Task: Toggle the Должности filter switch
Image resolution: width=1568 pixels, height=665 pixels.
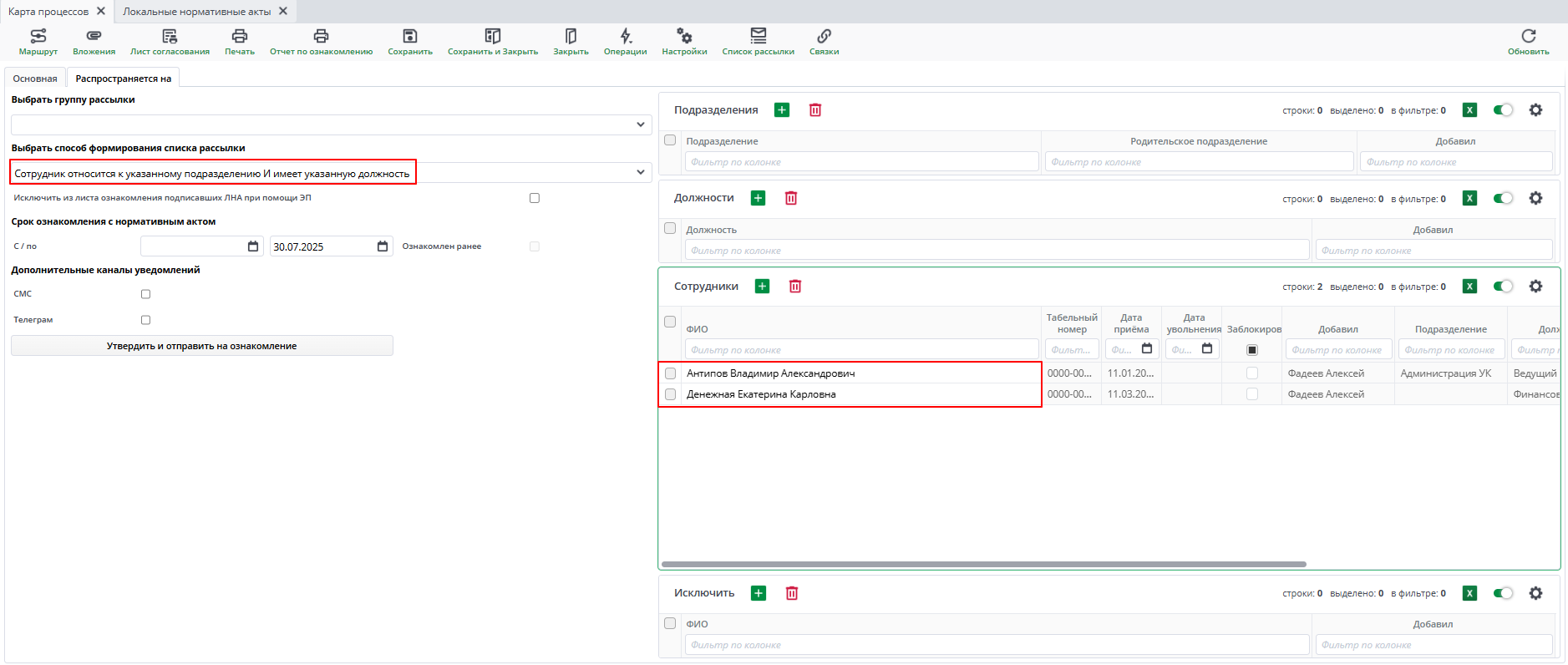Action: pos(1503,198)
